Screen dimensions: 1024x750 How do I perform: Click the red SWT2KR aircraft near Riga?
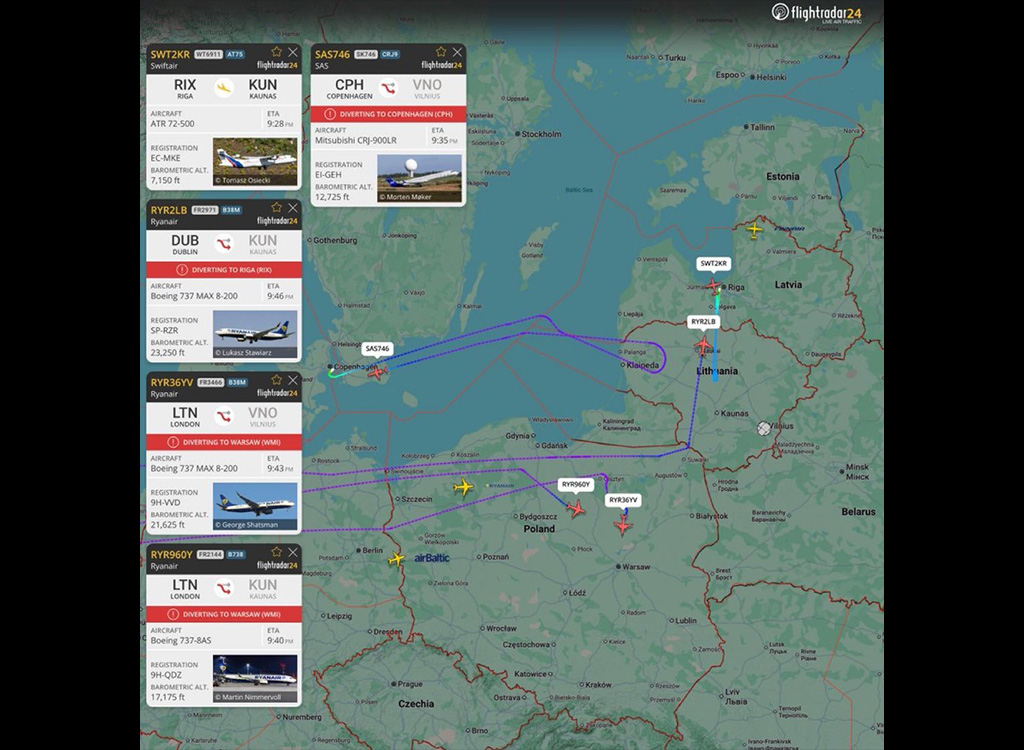click(714, 286)
